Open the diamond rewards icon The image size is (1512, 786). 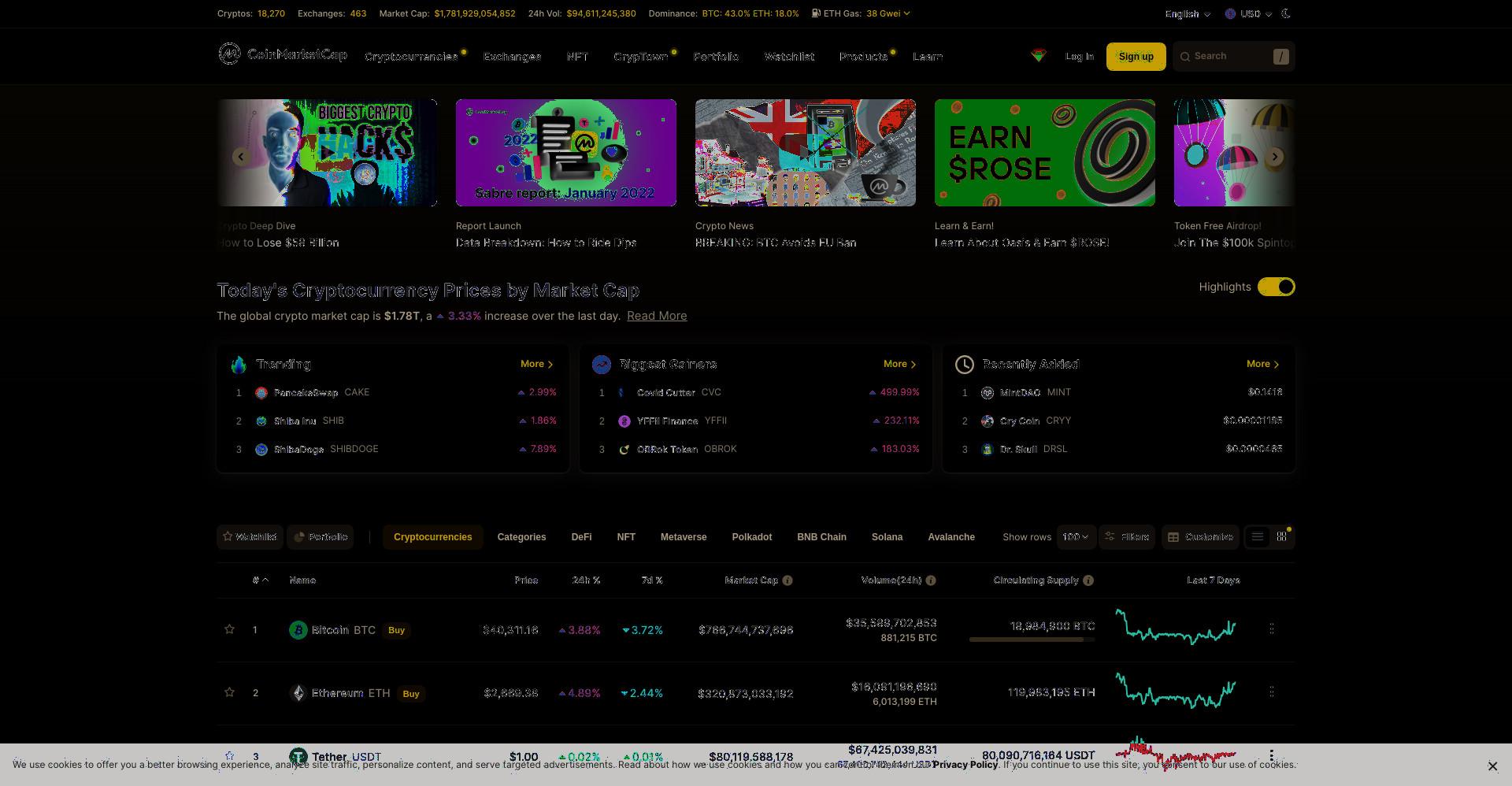tap(1039, 55)
